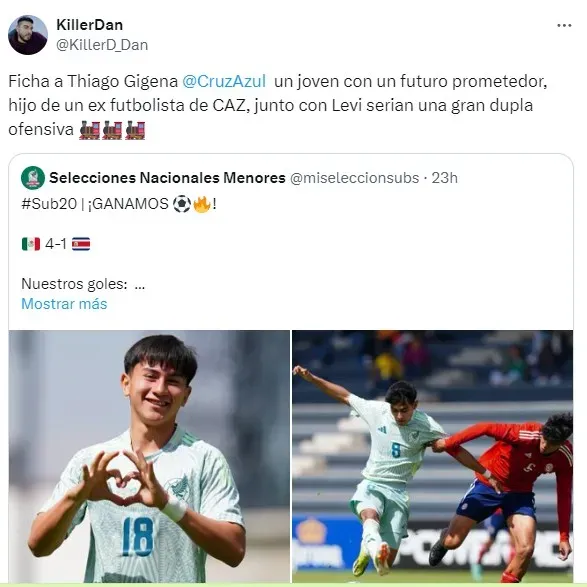587x587 pixels.
Task: Open the 23h timestamp link
Action: pos(444,178)
